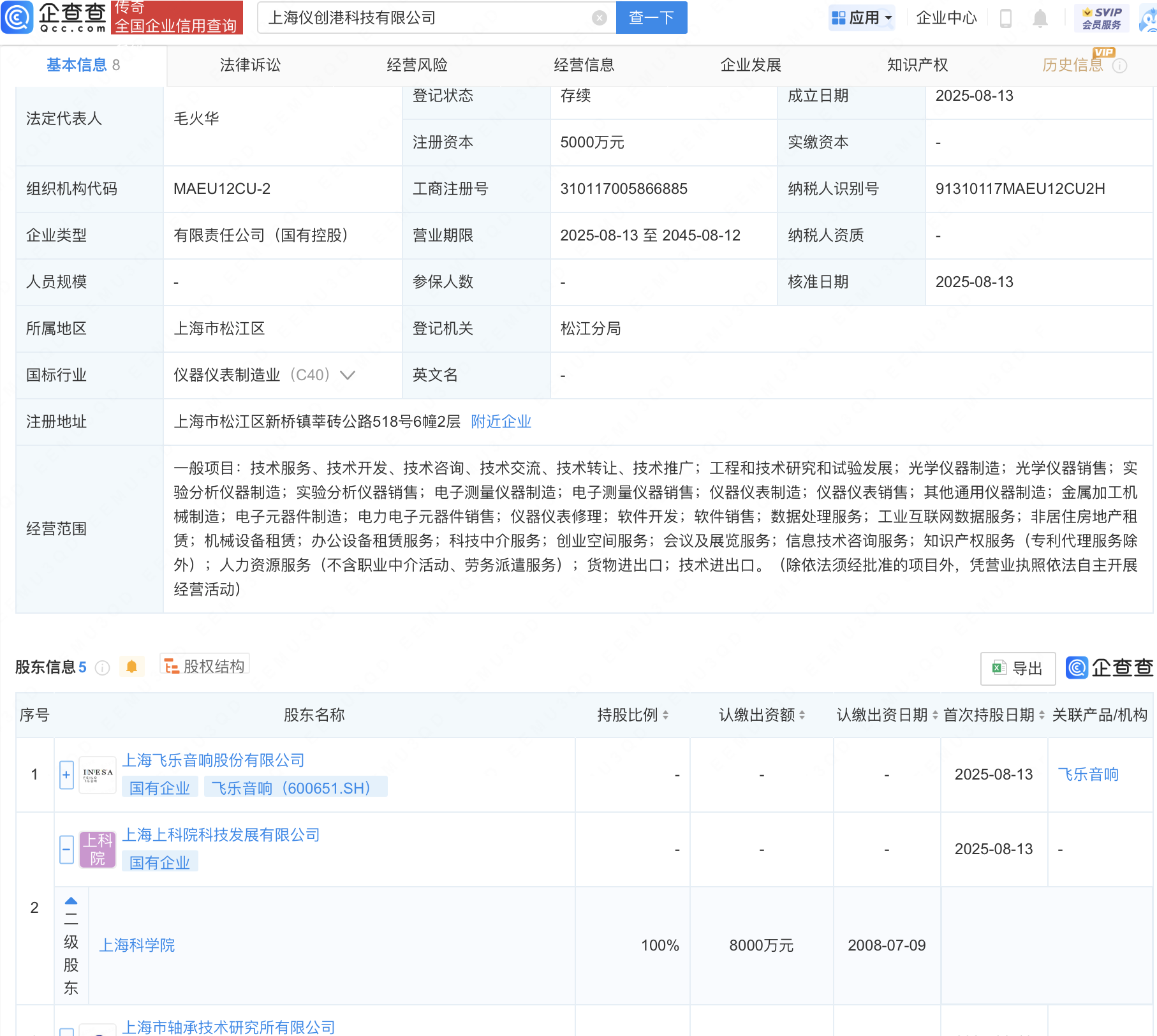Open 附近企业 link by address
The image size is (1157, 1036).
(x=501, y=422)
